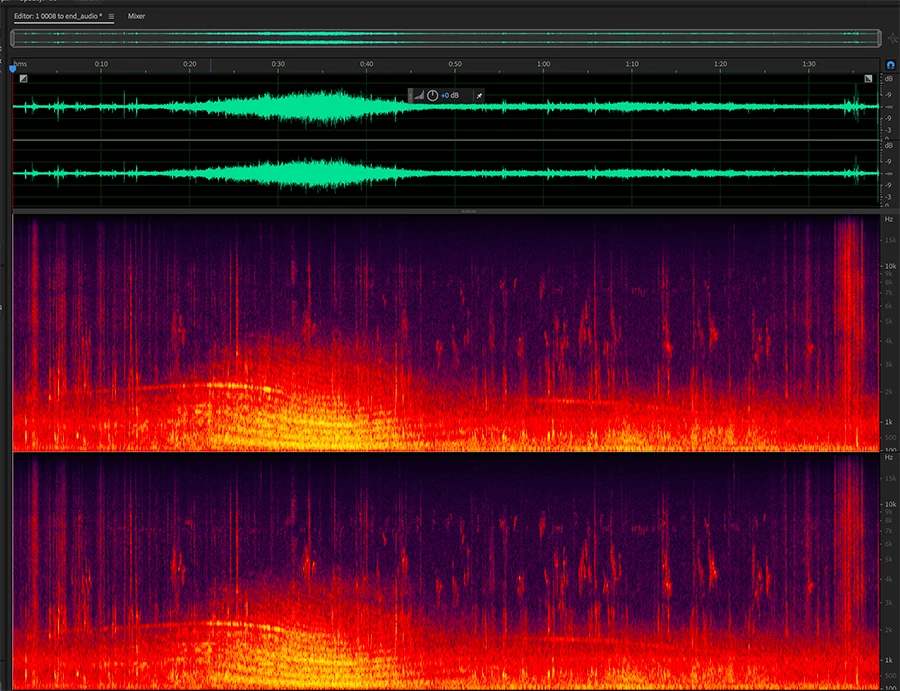Click the Hz label of the upper spectrogram
The height and width of the screenshot is (691, 900).
coord(889,219)
